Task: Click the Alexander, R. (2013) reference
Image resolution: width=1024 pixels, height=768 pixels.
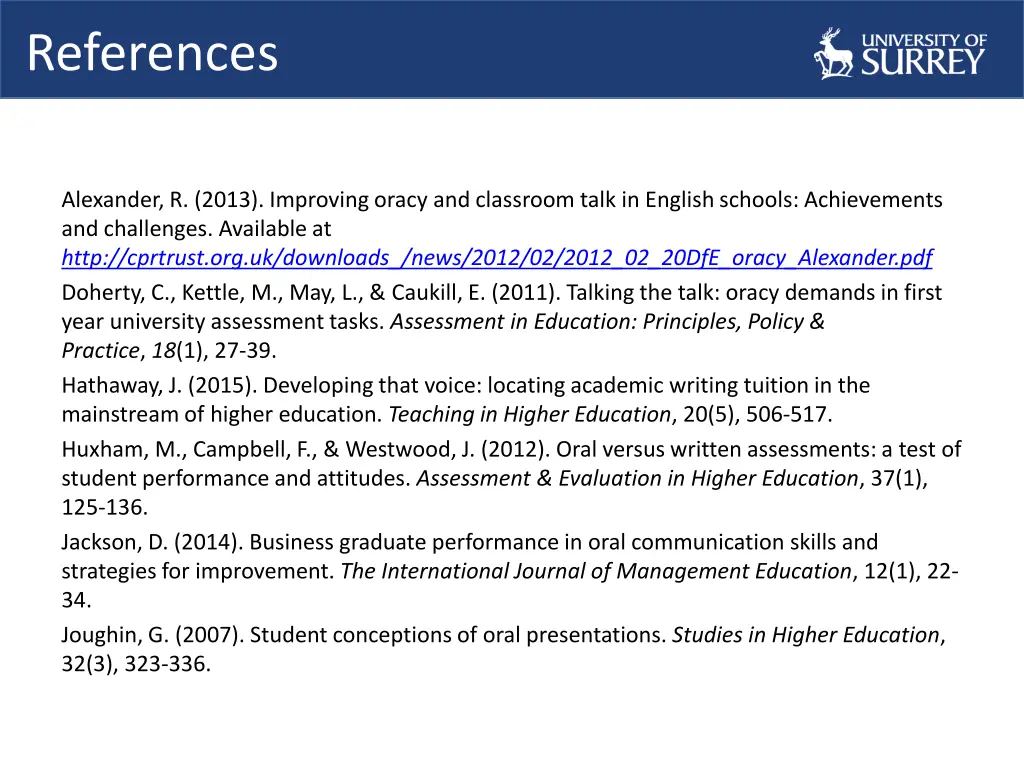Action: click(502, 229)
